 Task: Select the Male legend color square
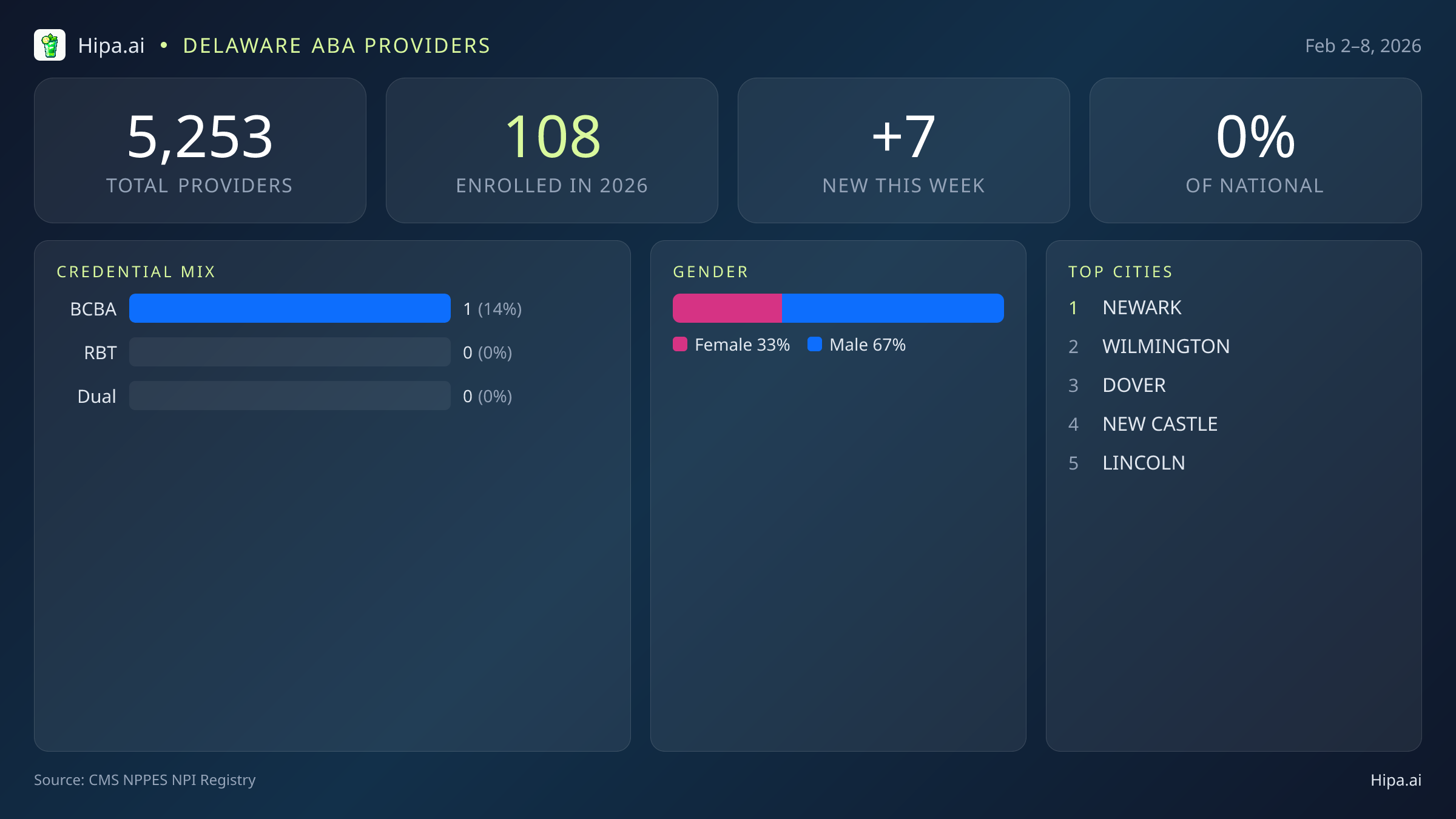(x=815, y=344)
